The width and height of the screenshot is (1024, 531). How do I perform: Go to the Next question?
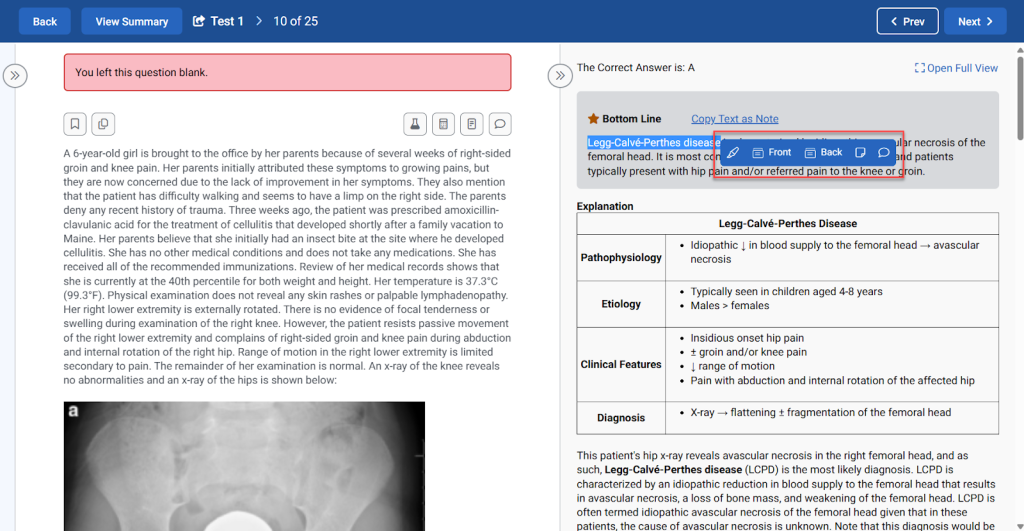pyautogui.click(x=974, y=21)
